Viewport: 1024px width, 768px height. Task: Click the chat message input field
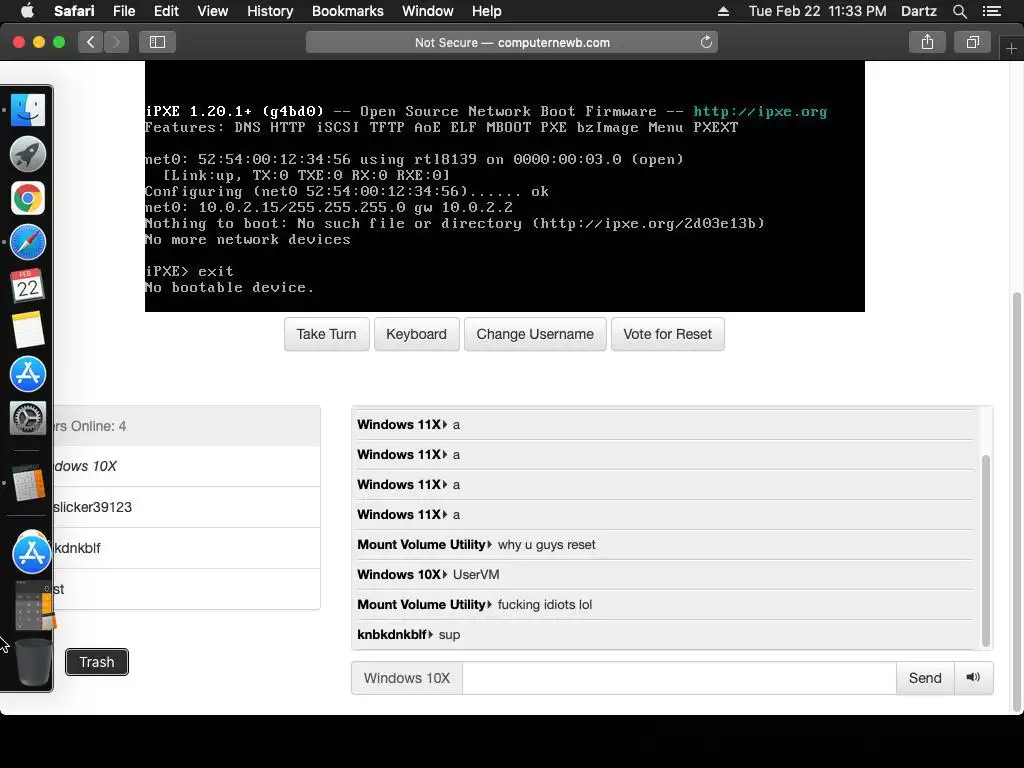(679, 678)
